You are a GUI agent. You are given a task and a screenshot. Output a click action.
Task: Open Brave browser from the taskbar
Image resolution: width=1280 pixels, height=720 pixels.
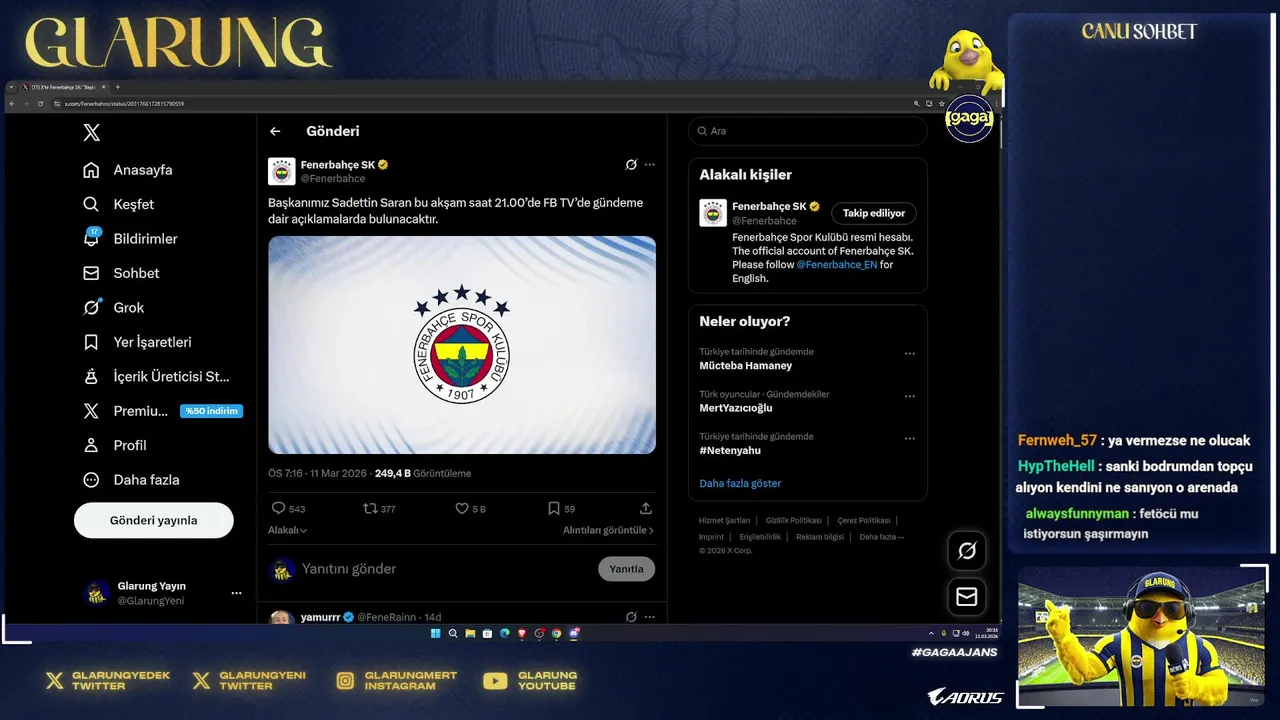pyautogui.click(x=522, y=633)
